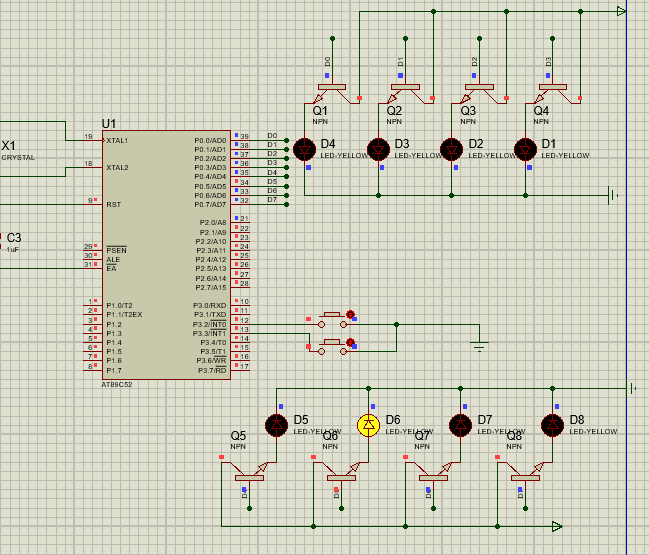Push the button wired to P3.2/INT0
The image size is (649, 555).
332,320
